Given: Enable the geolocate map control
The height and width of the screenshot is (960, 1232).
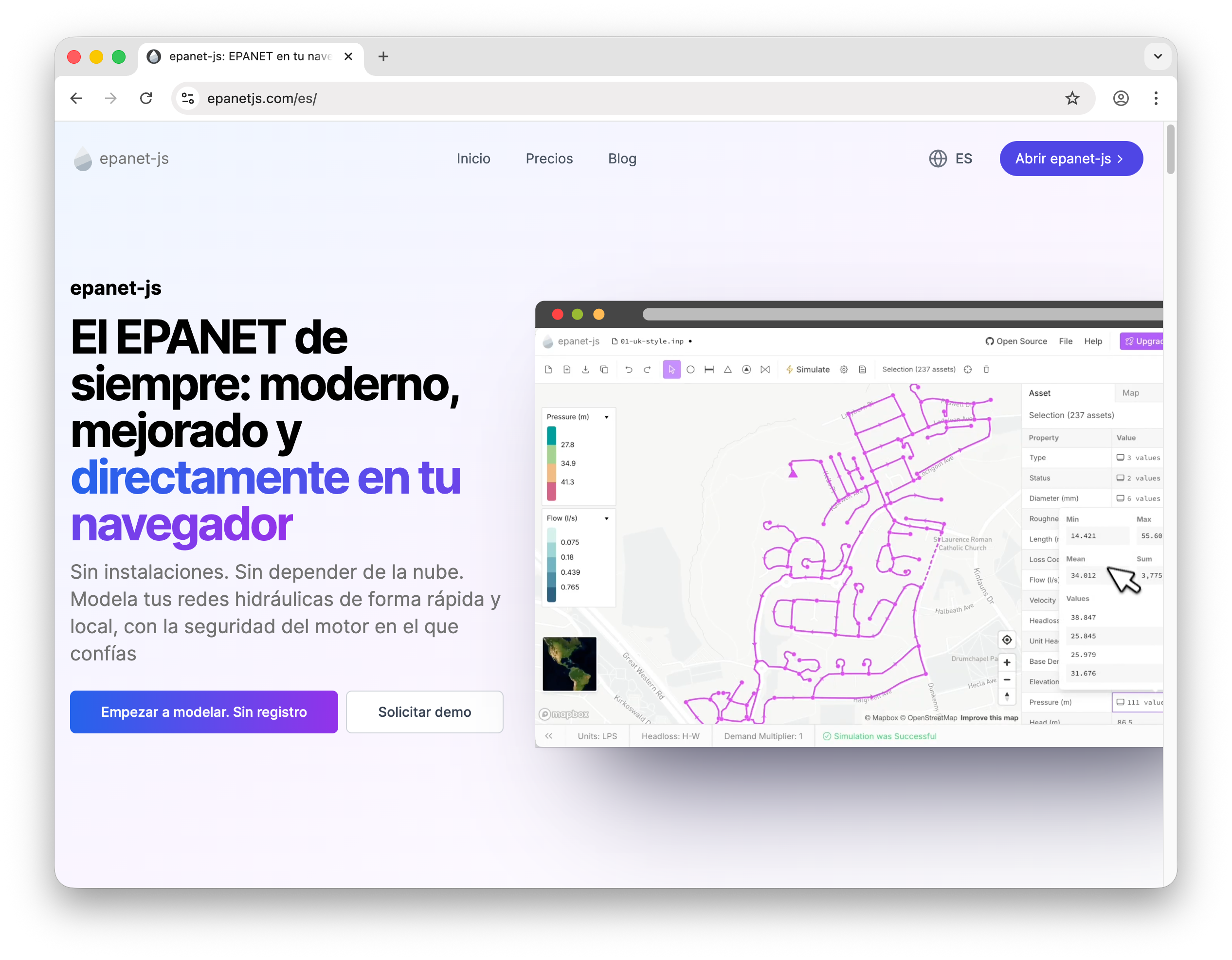Looking at the screenshot, I should coord(1008,639).
